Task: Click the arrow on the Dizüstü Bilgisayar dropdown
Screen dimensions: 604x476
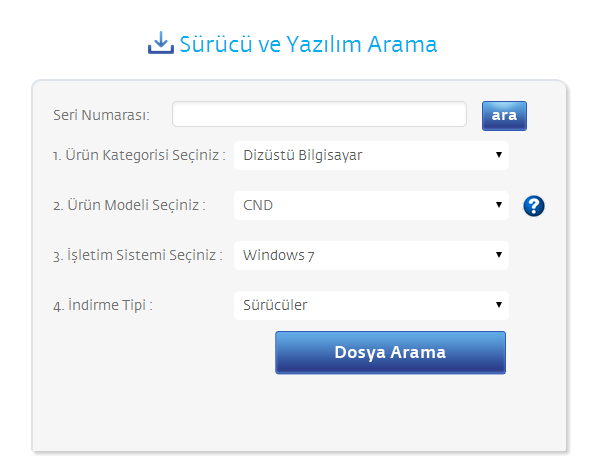Action: [x=498, y=155]
